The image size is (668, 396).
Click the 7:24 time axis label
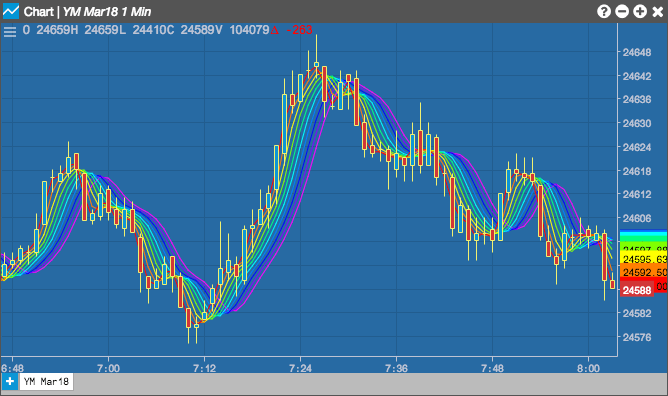[300, 368]
